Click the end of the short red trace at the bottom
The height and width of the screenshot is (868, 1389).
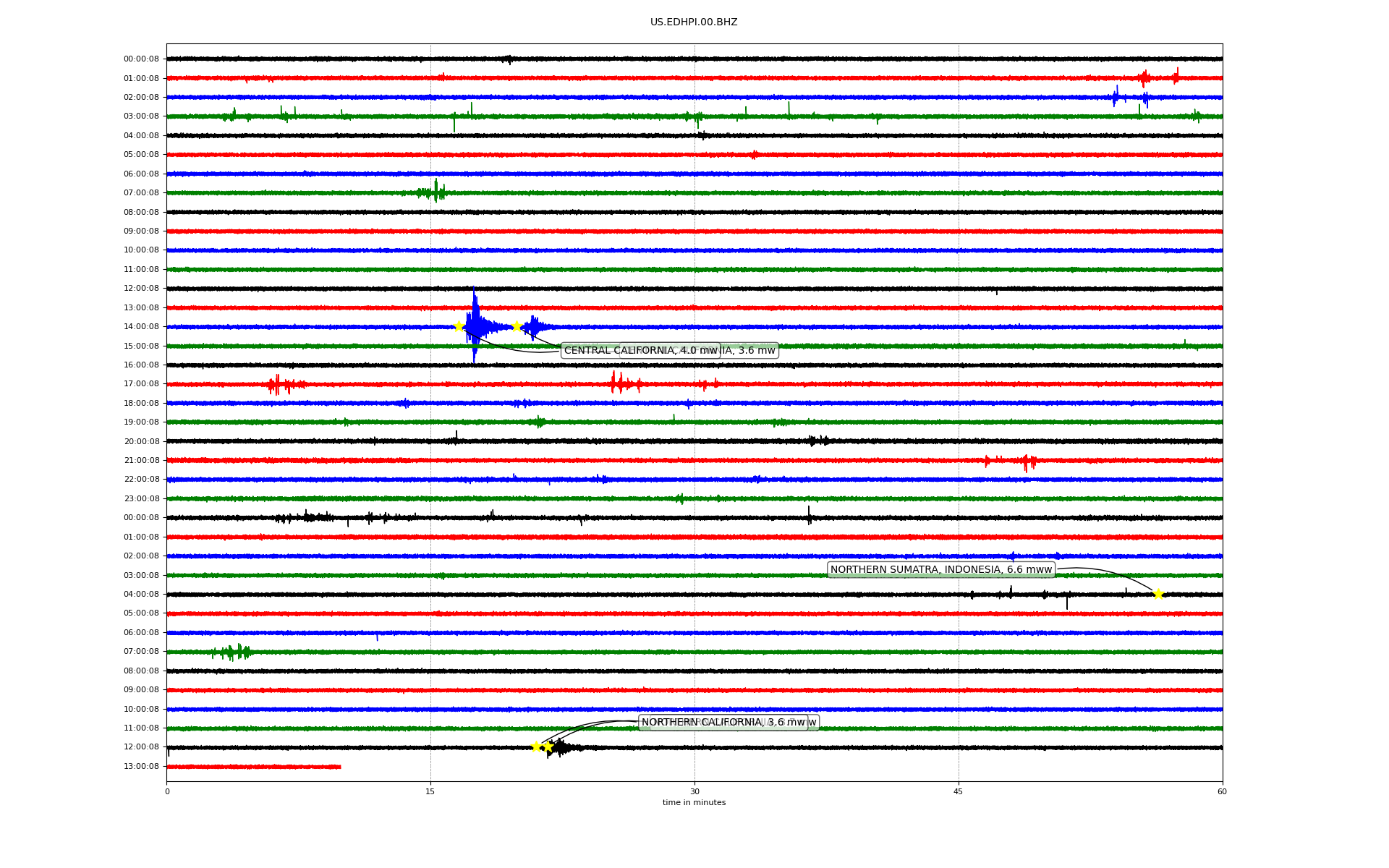click(339, 767)
